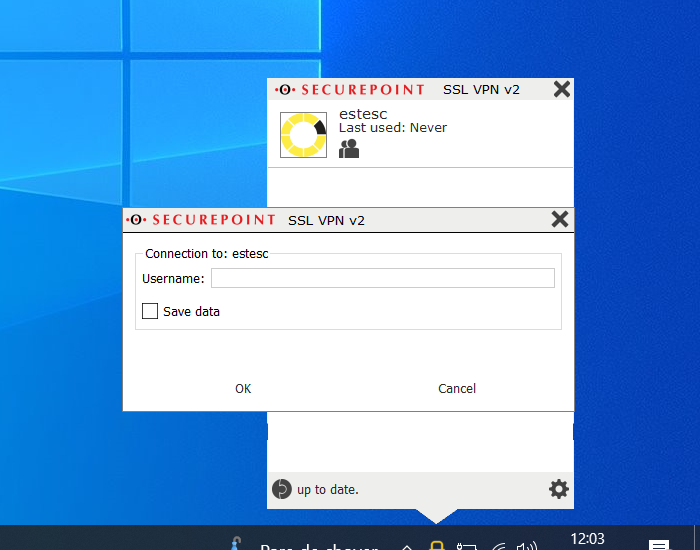Click the user group icon under estesc
This screenshot has height=550, width=700.
(349, 149)
